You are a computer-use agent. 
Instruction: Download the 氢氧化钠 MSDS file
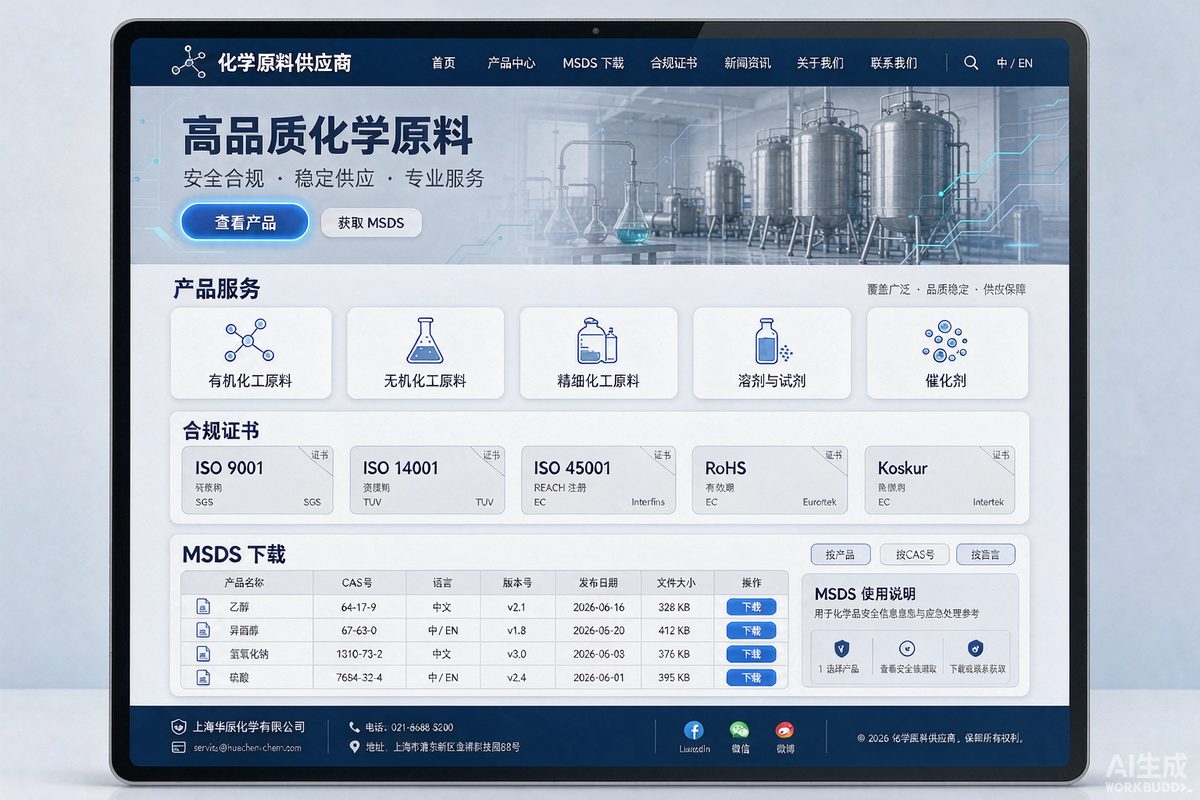(751, 654)
